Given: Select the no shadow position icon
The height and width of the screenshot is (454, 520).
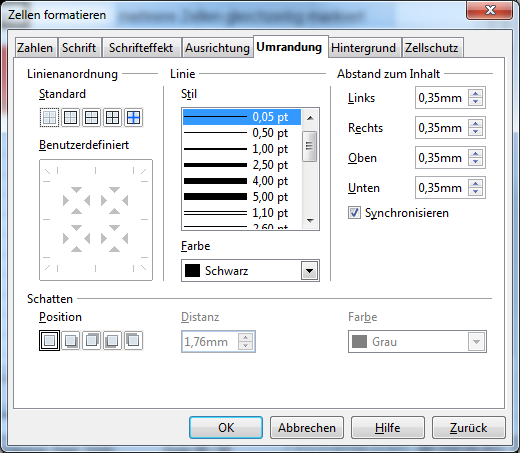Looking at the screenshot, I should 49,340.
